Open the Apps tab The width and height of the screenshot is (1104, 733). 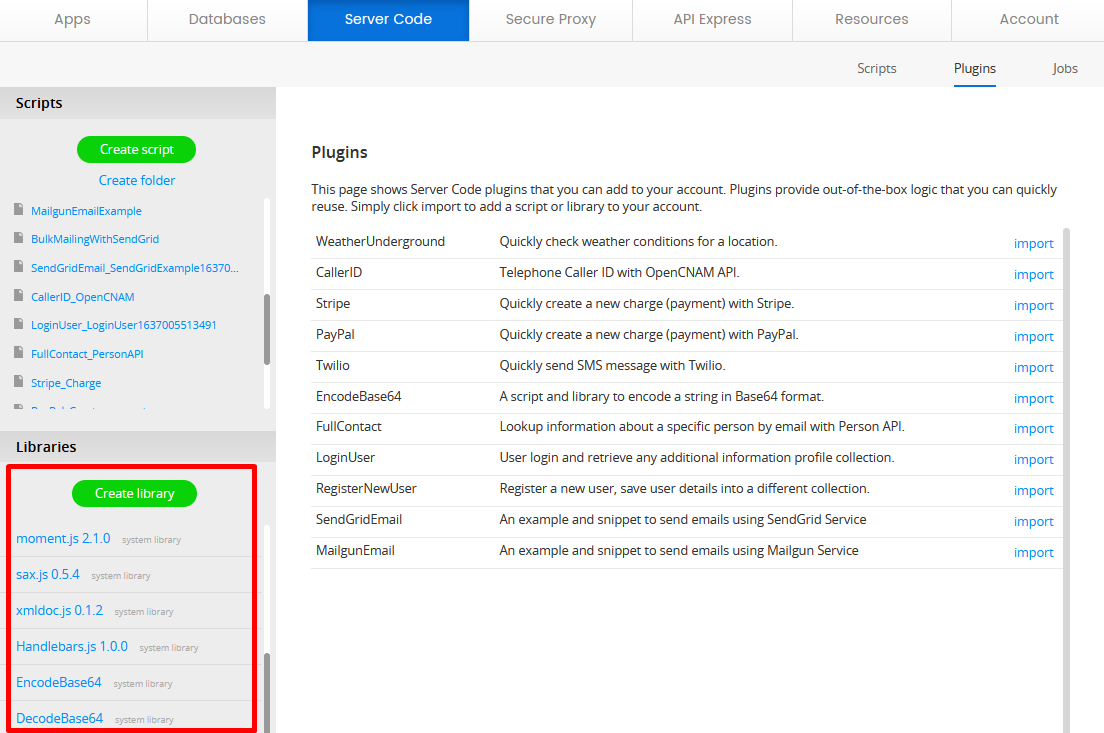(x=73, y=20)
